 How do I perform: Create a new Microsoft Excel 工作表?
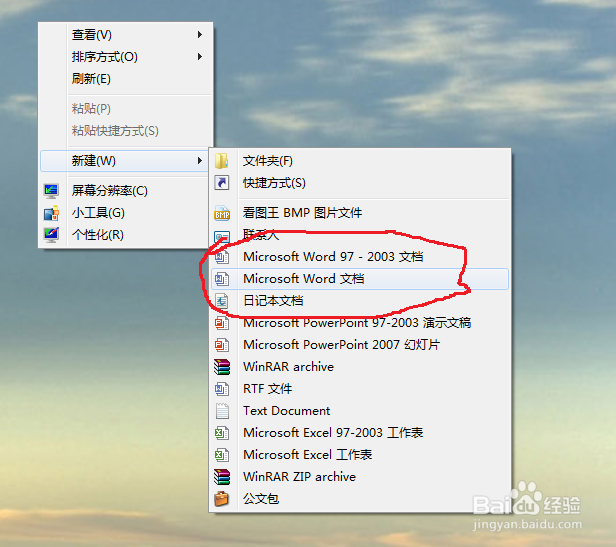pyautogui.click(x=360, y=455)
